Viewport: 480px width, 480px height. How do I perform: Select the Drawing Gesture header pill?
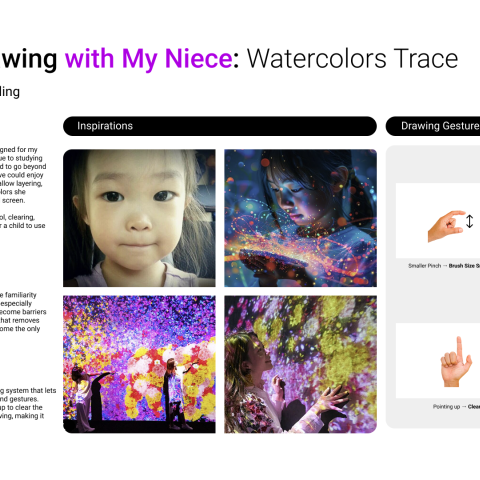pyautogui.click(x=433, y=126)
